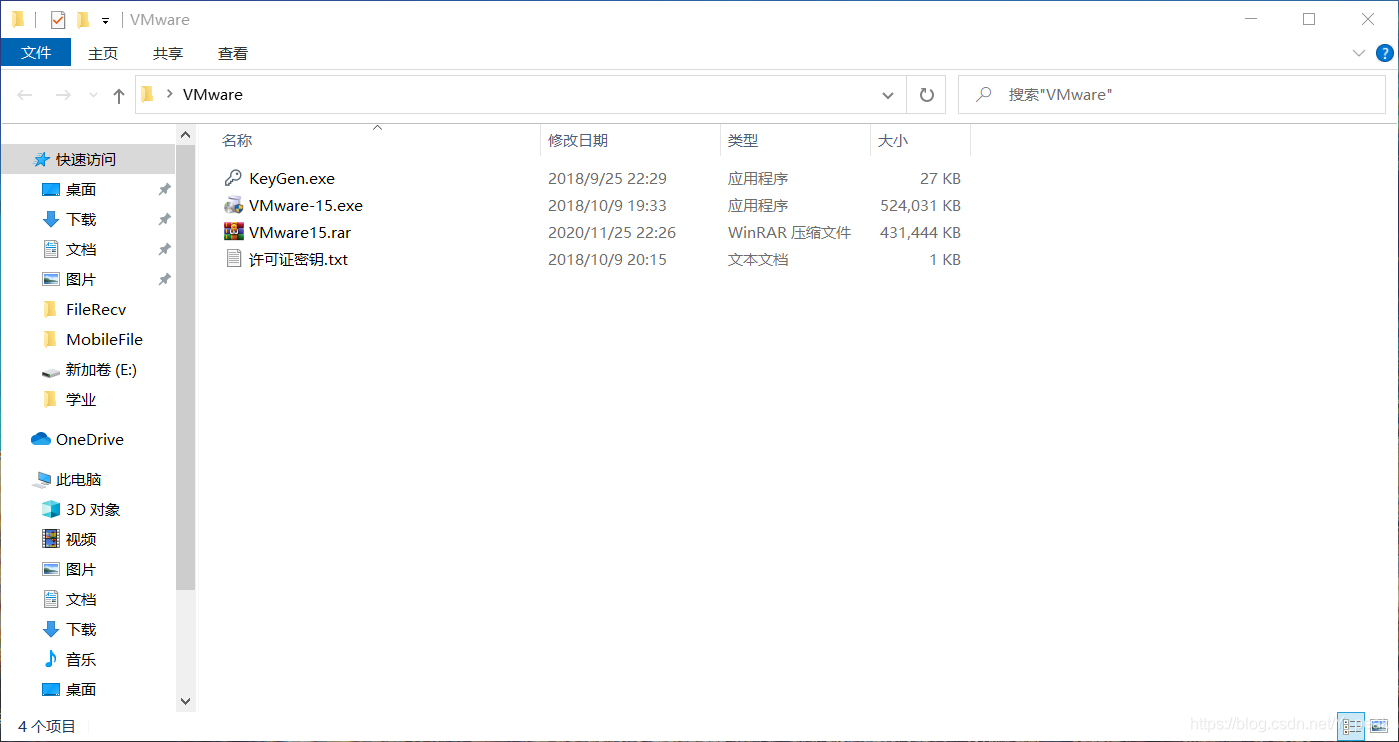Switch to large icons view in status bar
Screen dimensions: 1399x742
pyautogui.click(x=1379, y=726)
